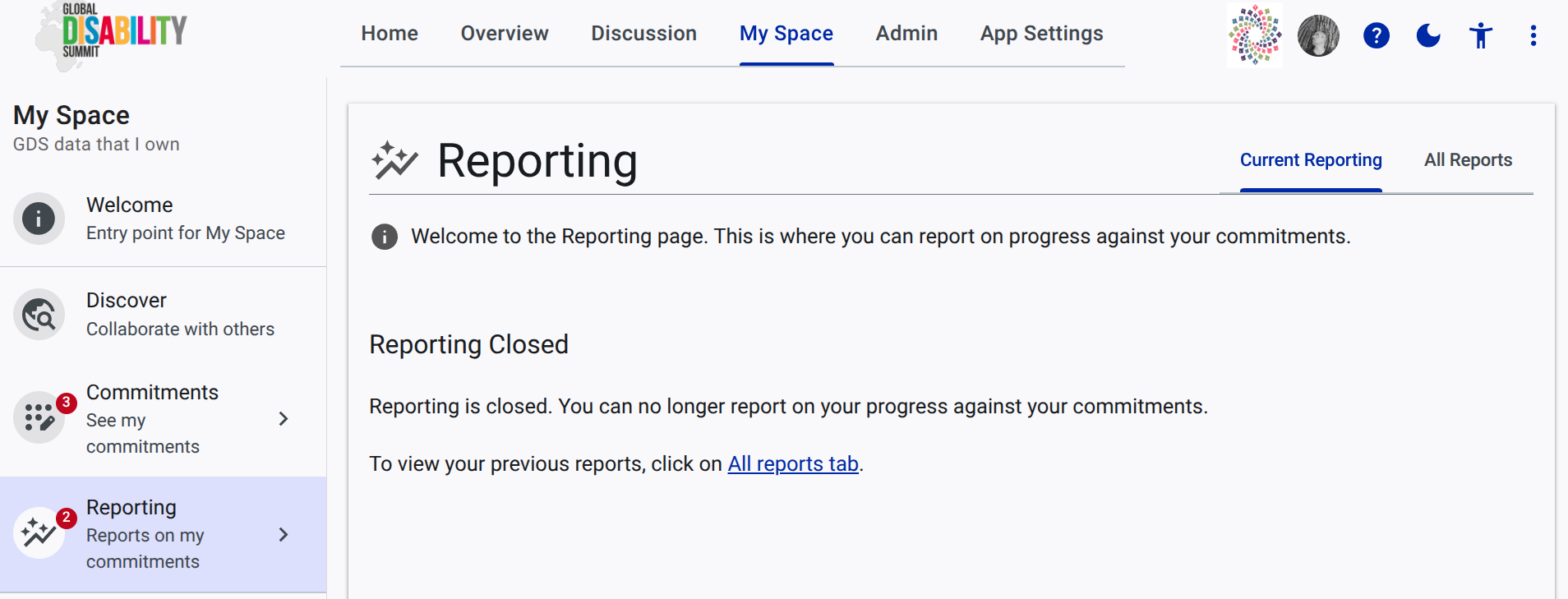Viewport: 1568px width, 599px height.
Task: Toggle dark mode with the moon icon
Action: click(1428, 35)
